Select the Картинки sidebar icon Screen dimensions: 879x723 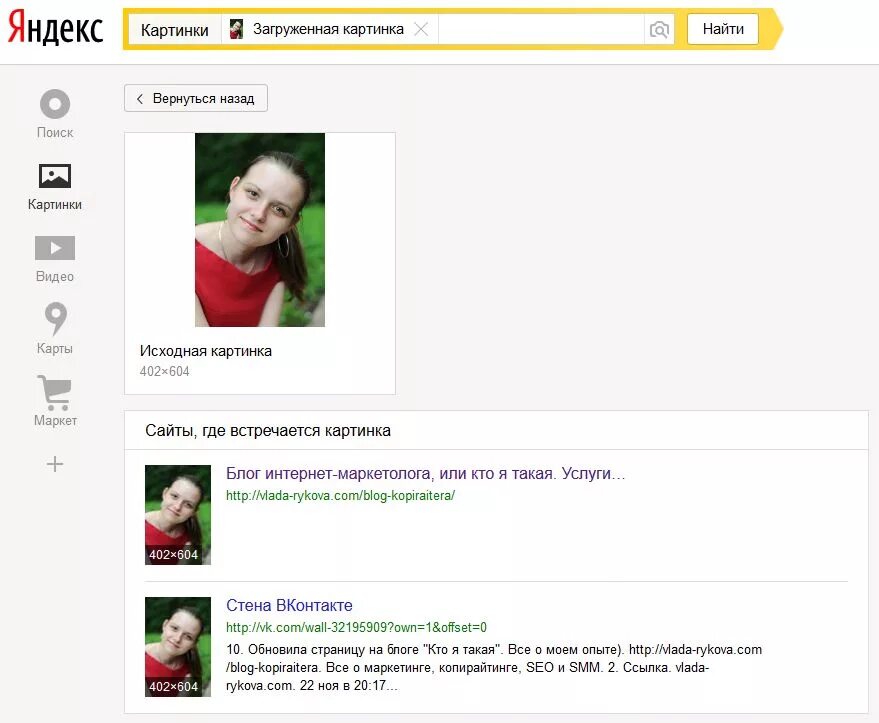coord(55,176)
